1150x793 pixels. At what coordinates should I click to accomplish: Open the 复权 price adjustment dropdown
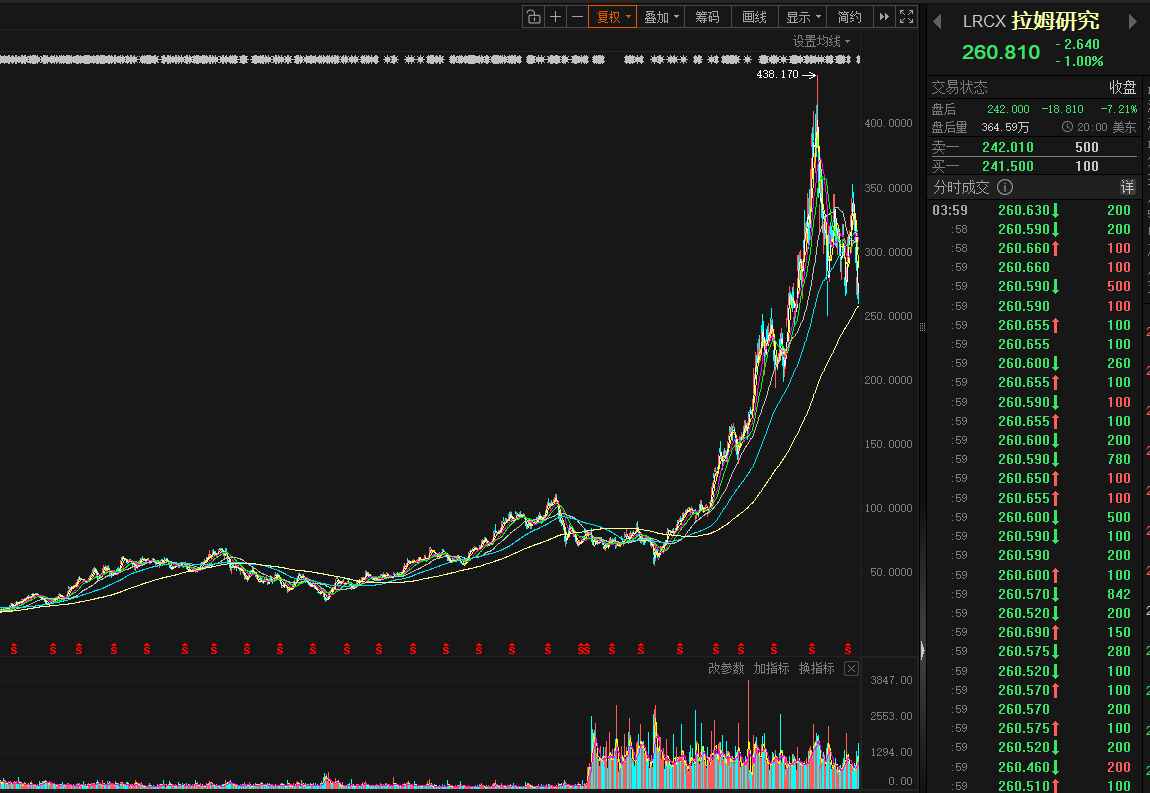[x=612, y=17]
